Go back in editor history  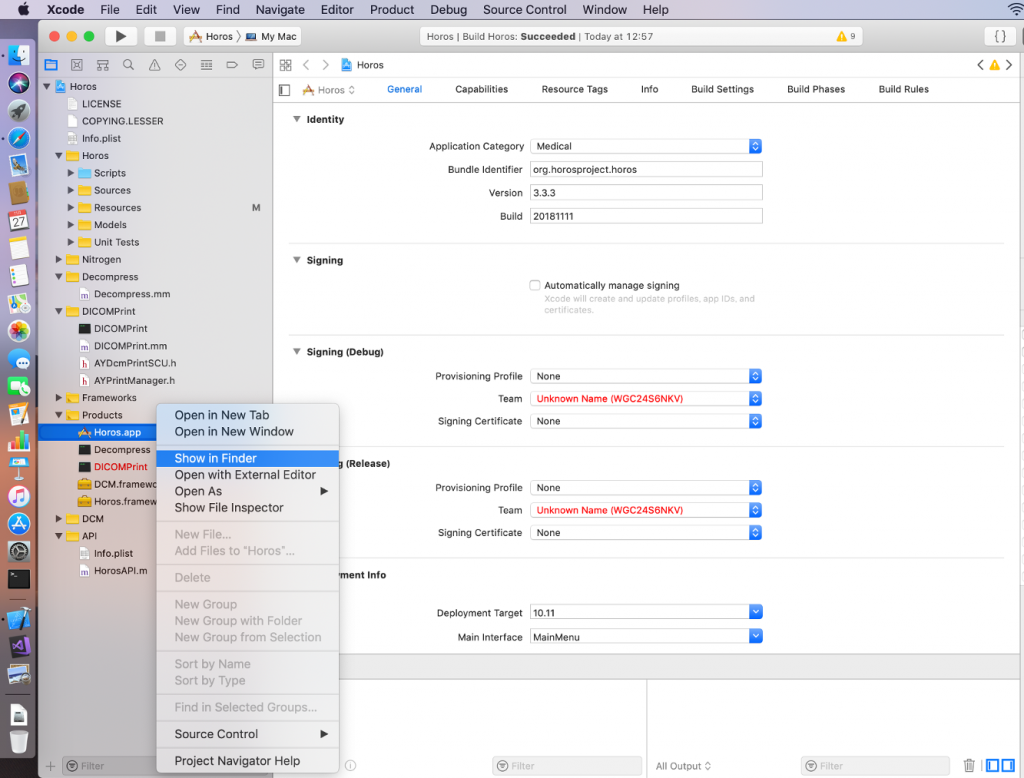tap(306, 65)
